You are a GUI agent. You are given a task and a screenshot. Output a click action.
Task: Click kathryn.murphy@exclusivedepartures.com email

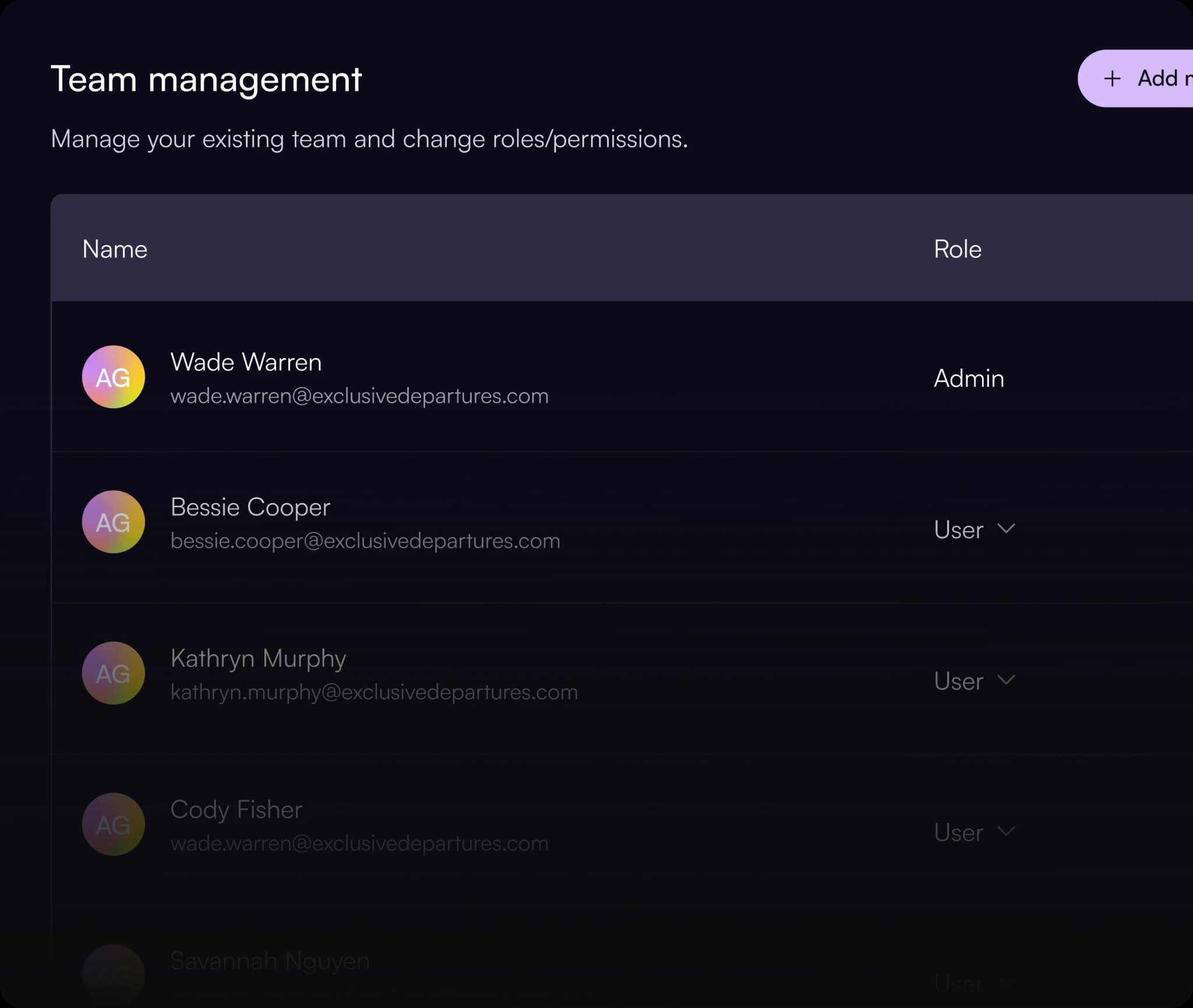pos(374,692)
